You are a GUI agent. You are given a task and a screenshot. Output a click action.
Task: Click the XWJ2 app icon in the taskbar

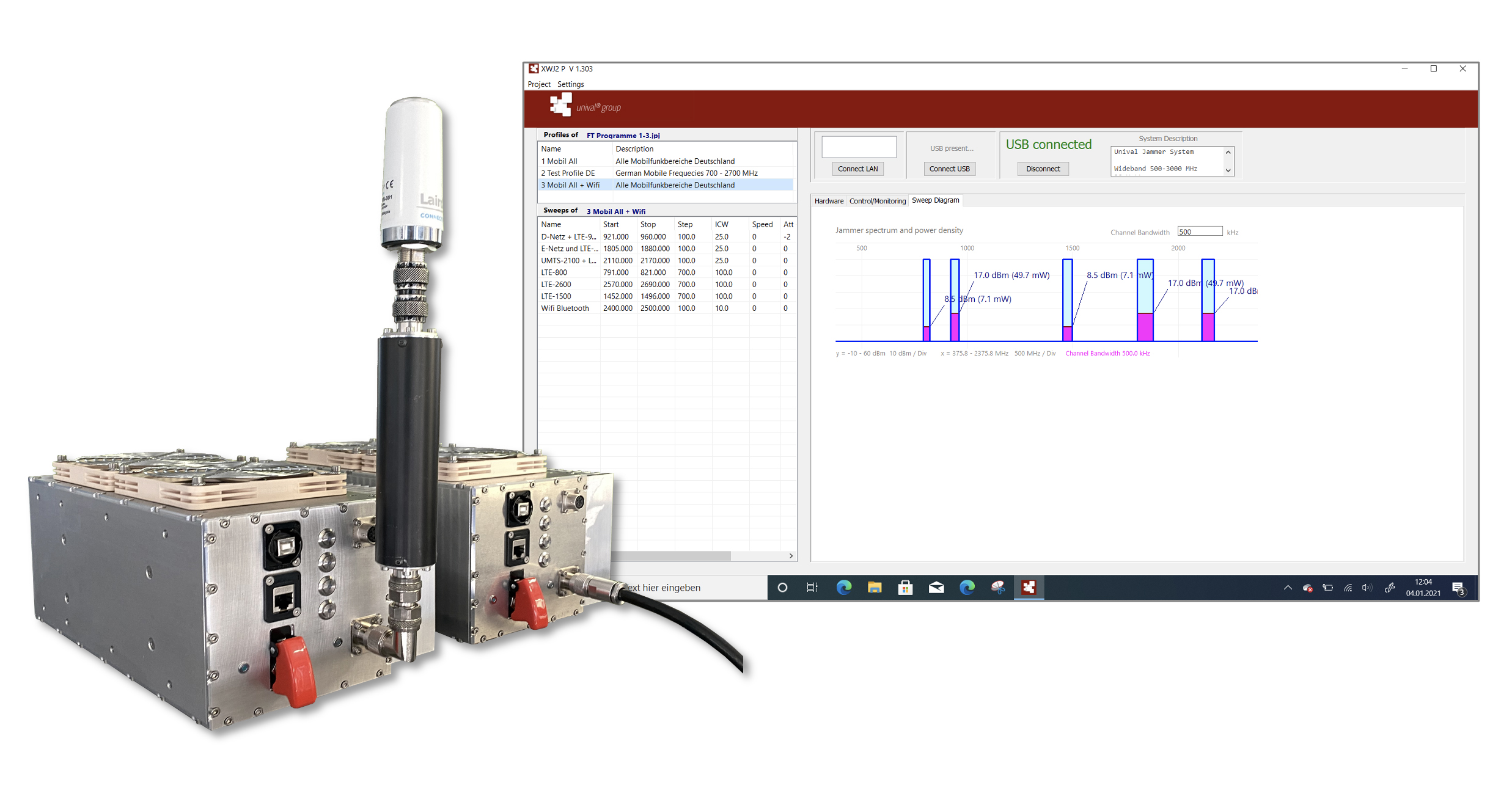[x=1029, y=588]
